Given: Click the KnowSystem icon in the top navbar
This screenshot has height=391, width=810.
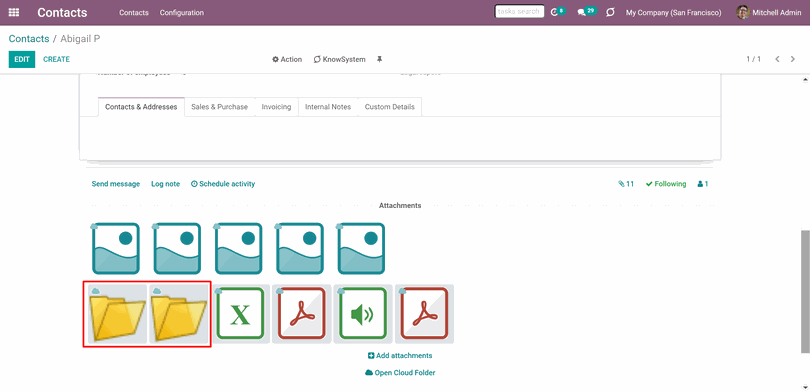Looking at the screenshot, I should click(610, 12).
